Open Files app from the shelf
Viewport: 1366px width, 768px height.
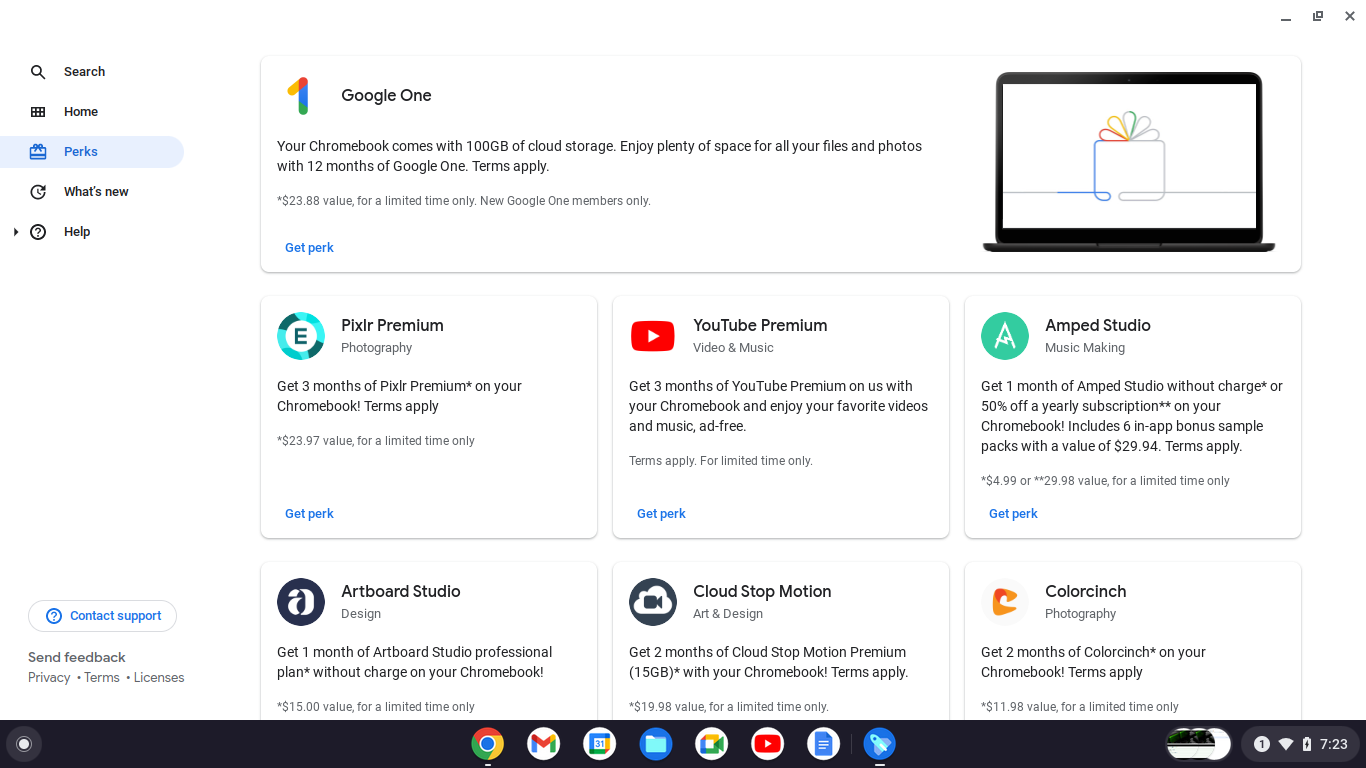pyautogui.click(x=656, y=744)
